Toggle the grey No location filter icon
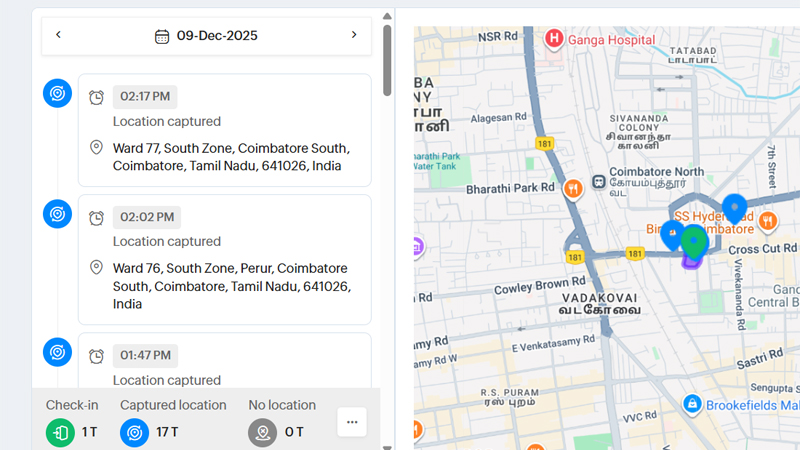 pyautogui.click(x=263, y=432)
